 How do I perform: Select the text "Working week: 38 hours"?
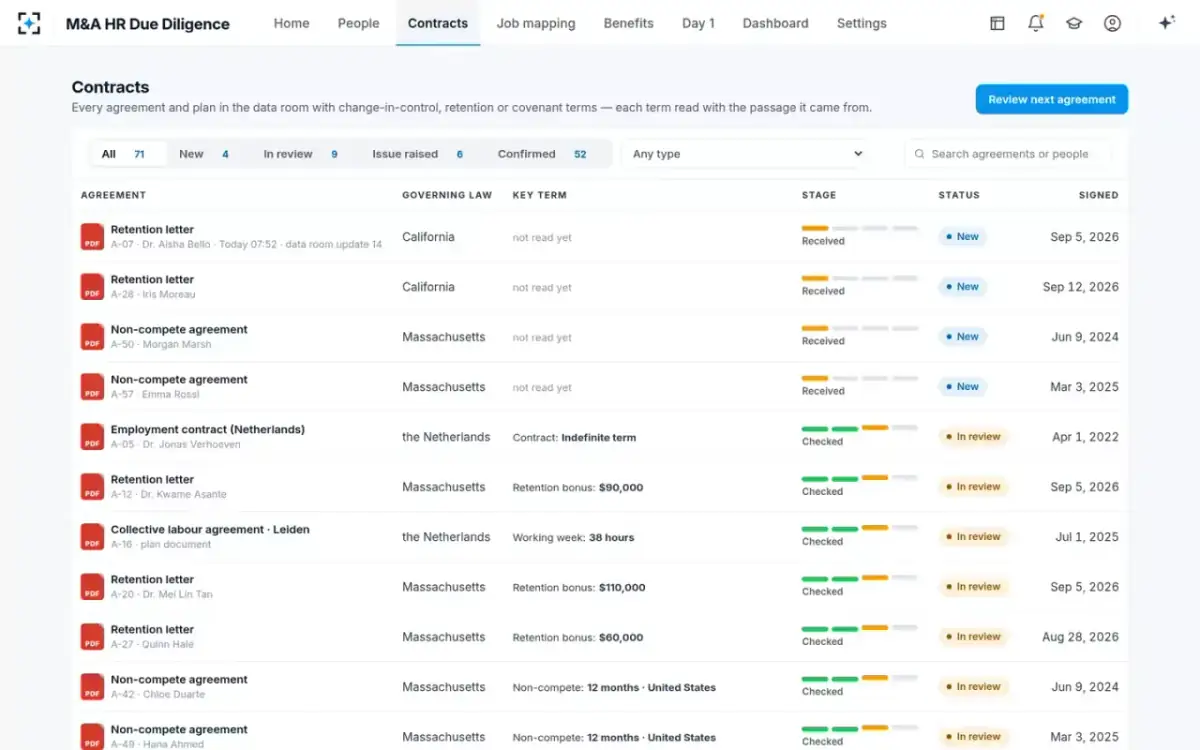click(x=573, y=538)
